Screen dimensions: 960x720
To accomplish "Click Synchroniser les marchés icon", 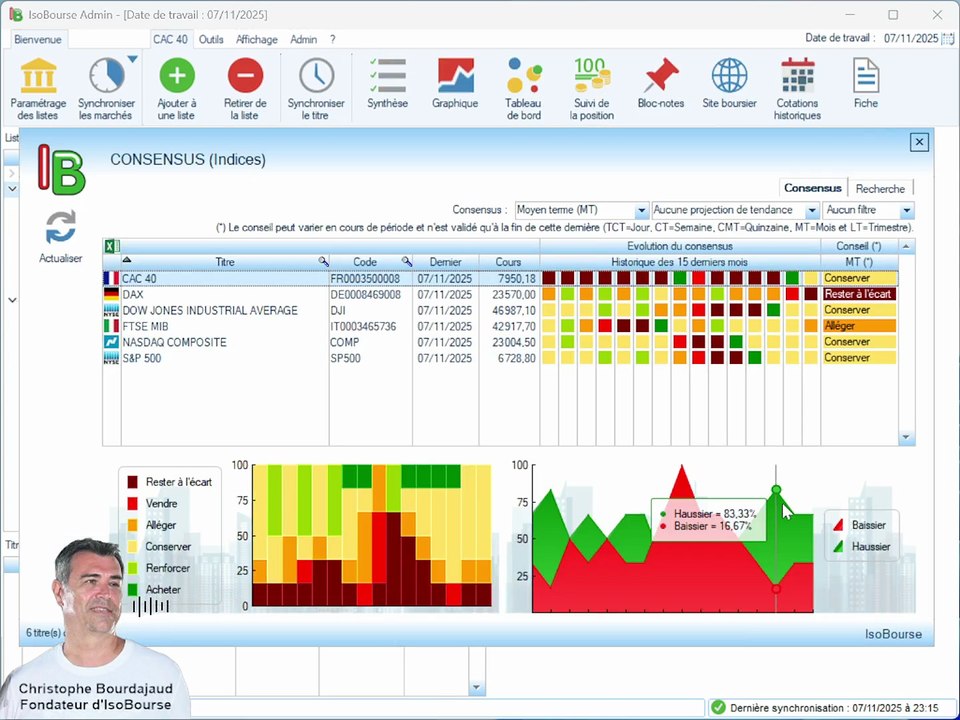I will coord(106,76).
